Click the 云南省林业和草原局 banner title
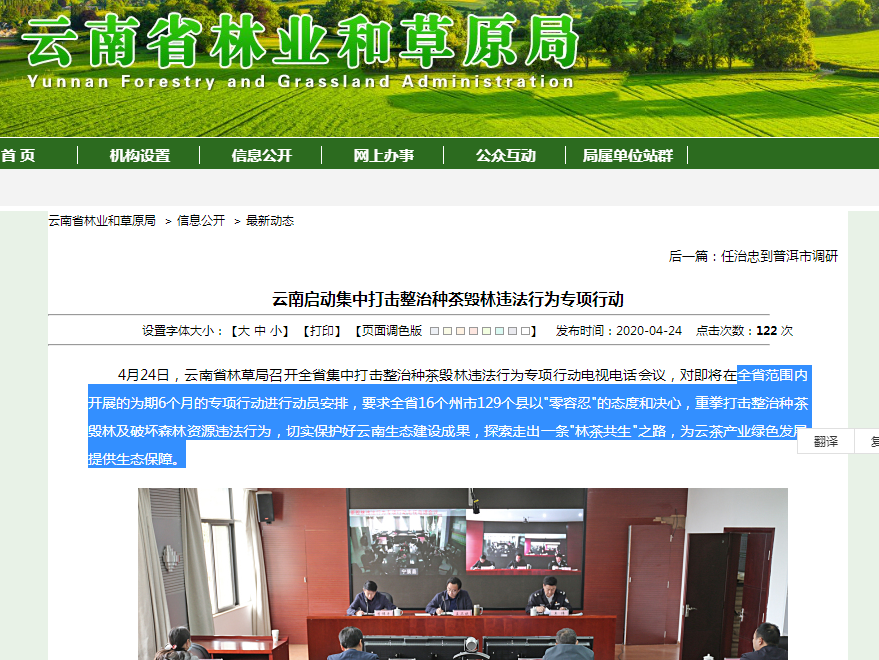The image size is (879, 660). tap(300, 41)
